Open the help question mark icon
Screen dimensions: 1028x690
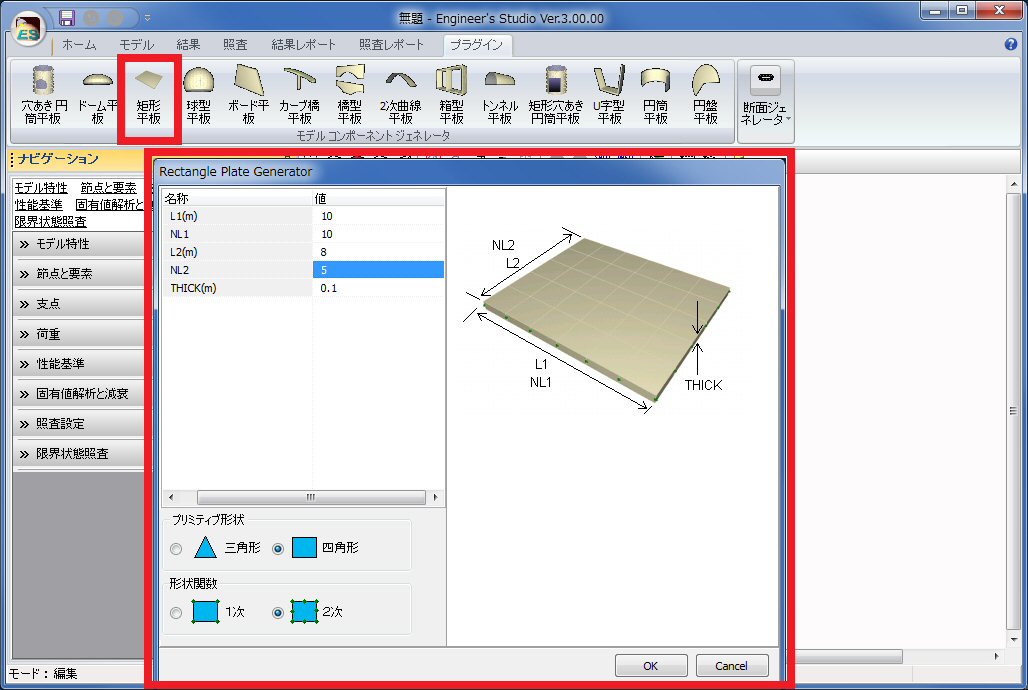point(1010,44)
